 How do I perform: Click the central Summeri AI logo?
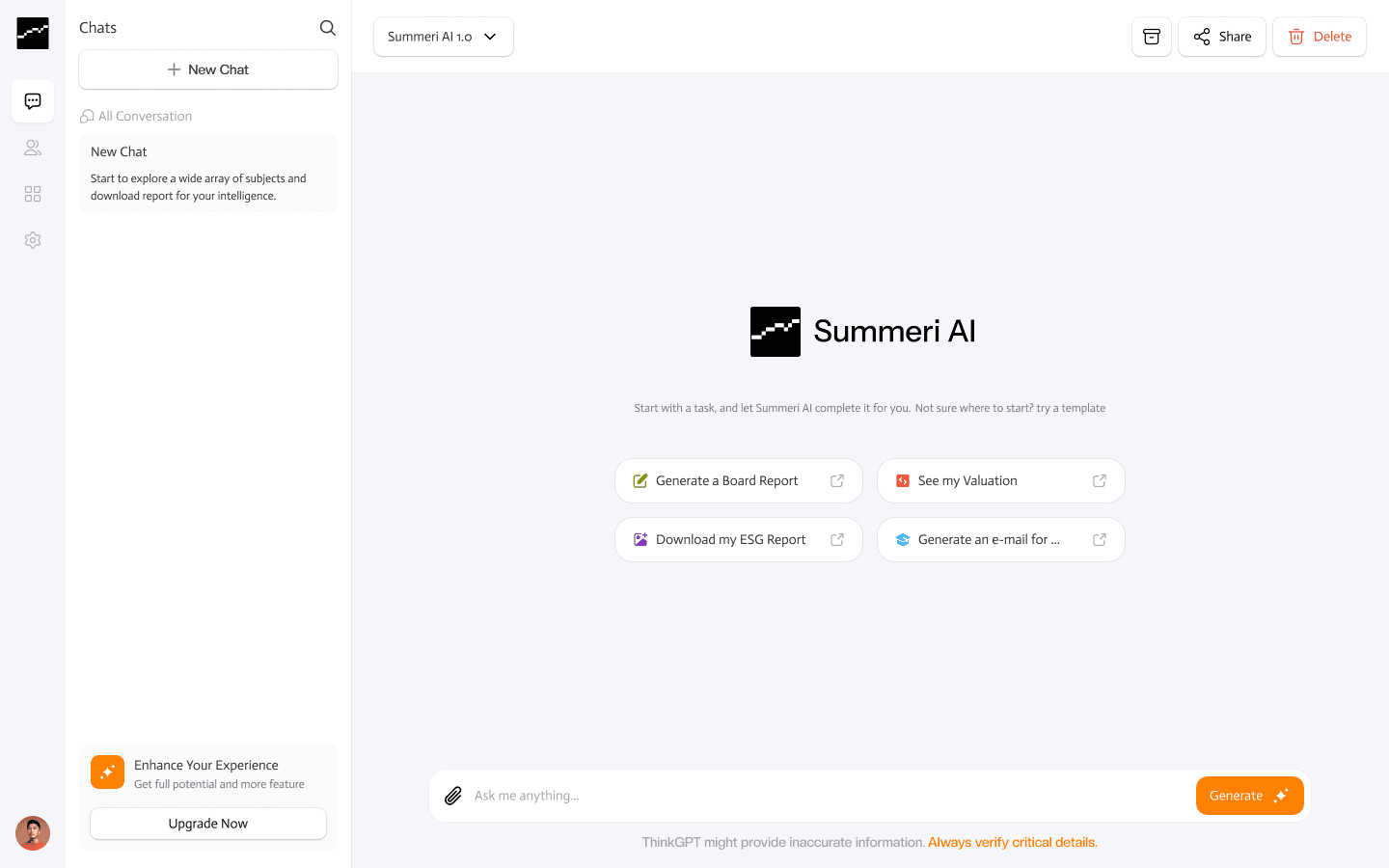[x=776, y=332]
